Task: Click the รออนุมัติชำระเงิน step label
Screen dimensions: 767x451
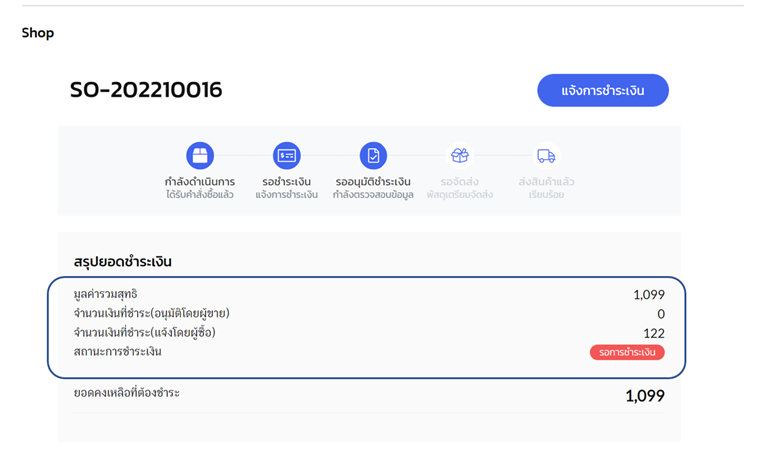Action: tap(373, 181)
